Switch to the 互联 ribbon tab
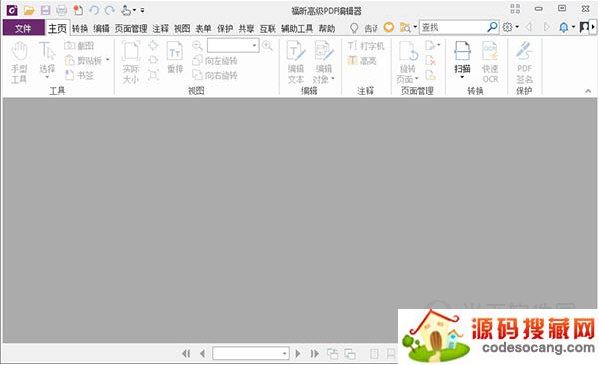Image resolution: width=599 pixels, height=365 pixels. pyautogui.click(x=268, y=28)
